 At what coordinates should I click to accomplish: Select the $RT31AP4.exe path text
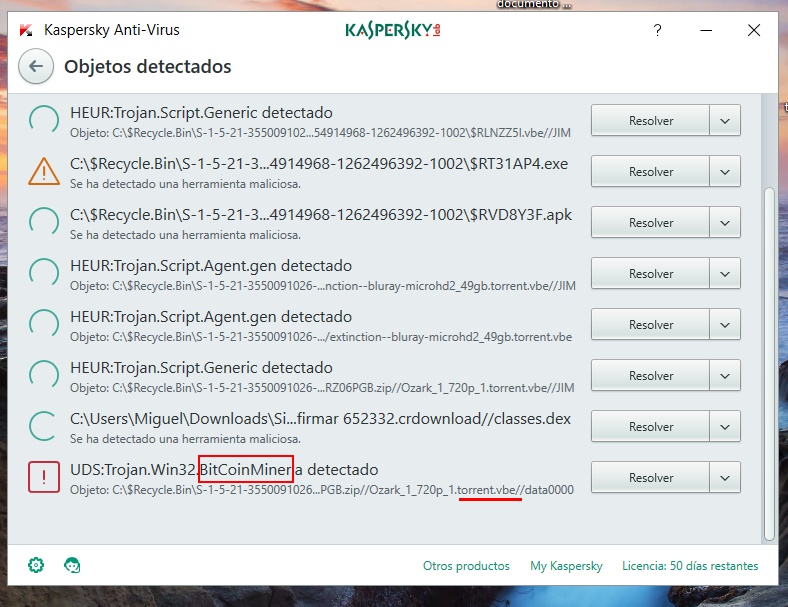[x=319, y=164]
